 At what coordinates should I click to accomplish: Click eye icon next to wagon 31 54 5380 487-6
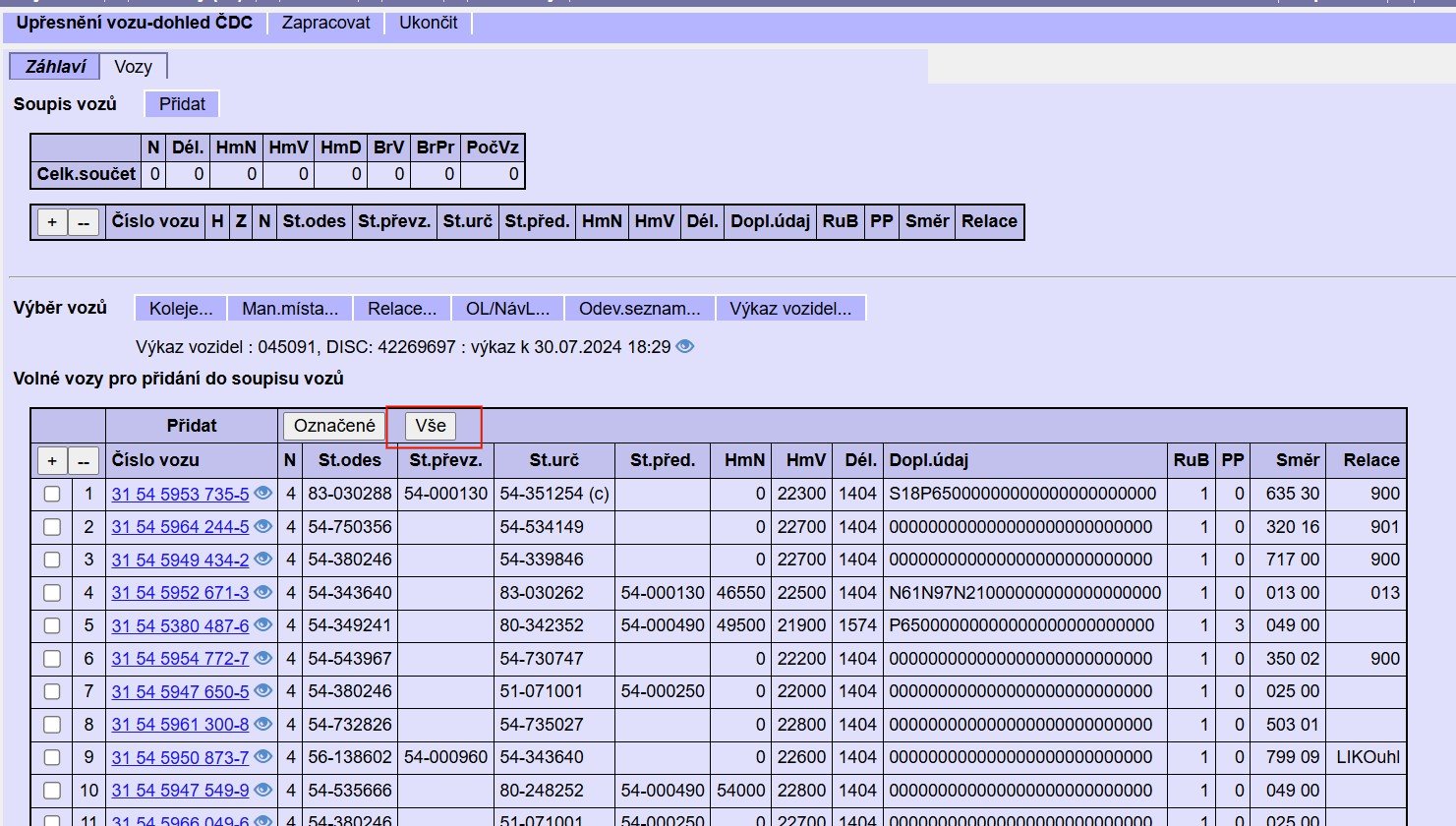click(262, 625)
